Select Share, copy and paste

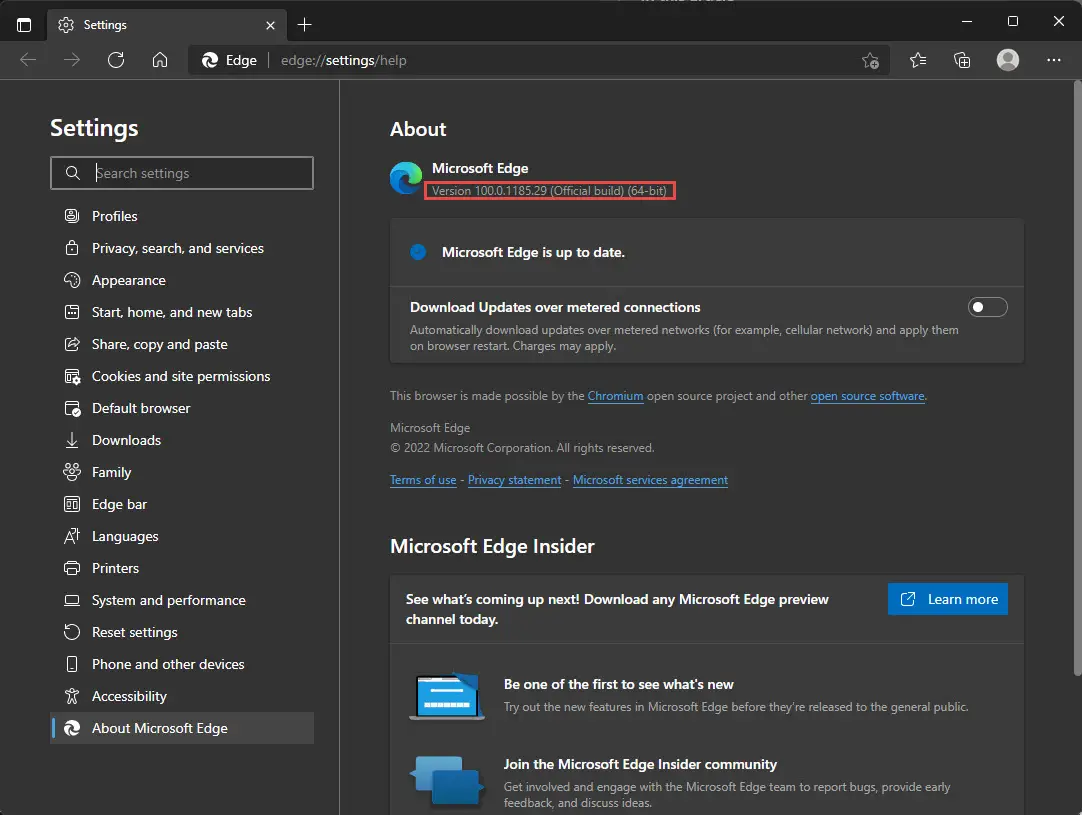(182, 344)
